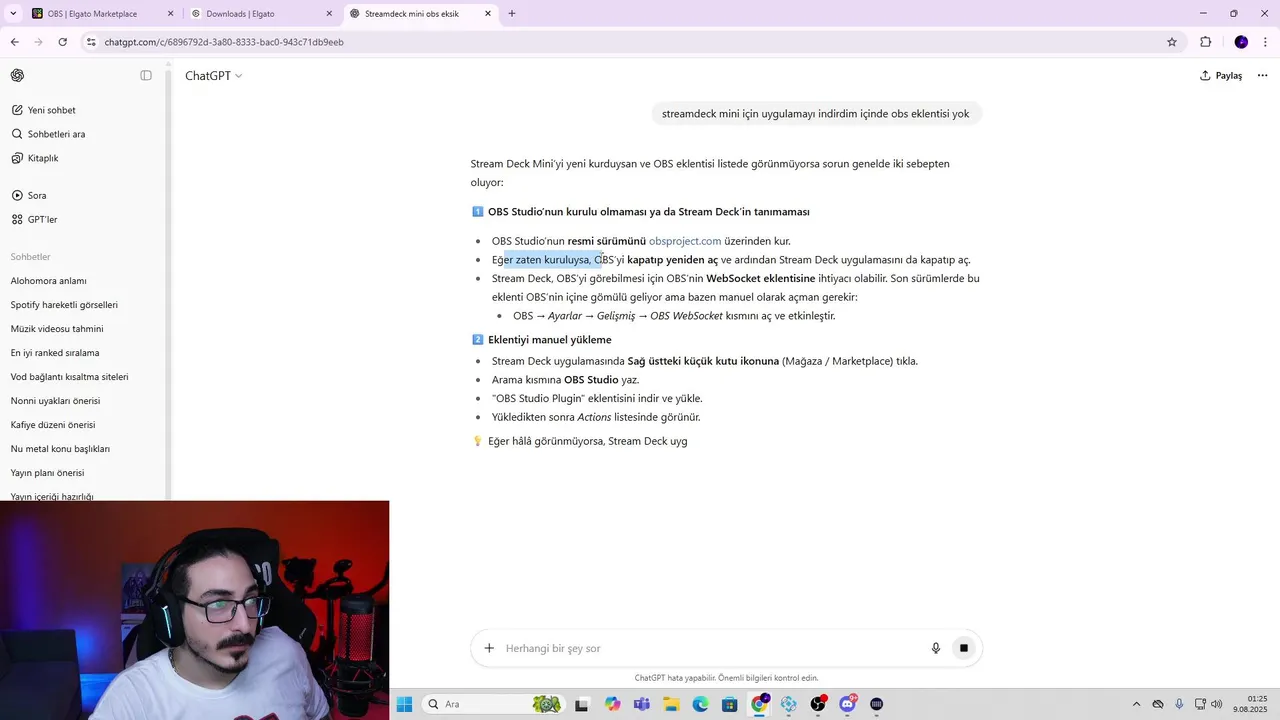Open the ChatGPT model selector dropdown
1280x720 pixels.
213,76
